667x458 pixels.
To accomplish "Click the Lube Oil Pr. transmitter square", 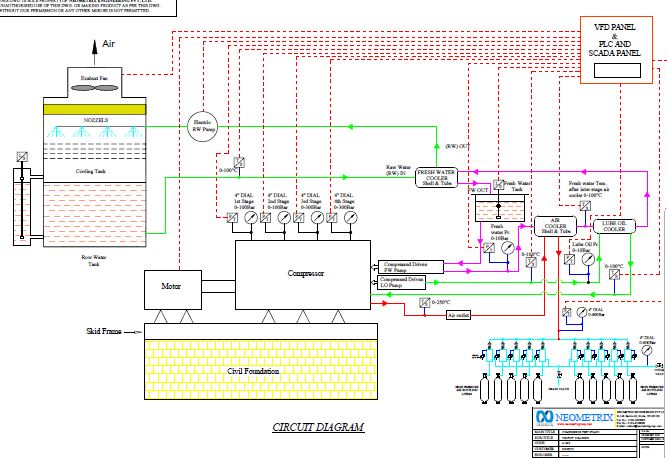I will coord(569,259).
